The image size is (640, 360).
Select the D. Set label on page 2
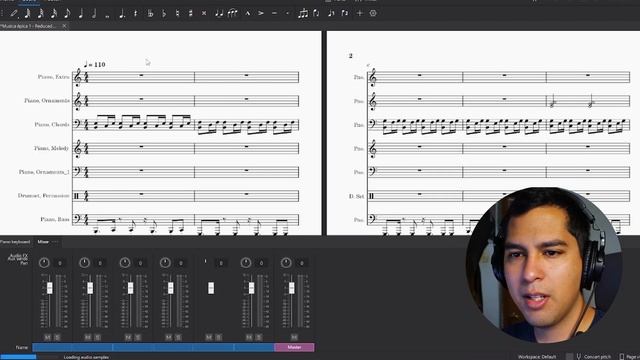click(356, 196)
